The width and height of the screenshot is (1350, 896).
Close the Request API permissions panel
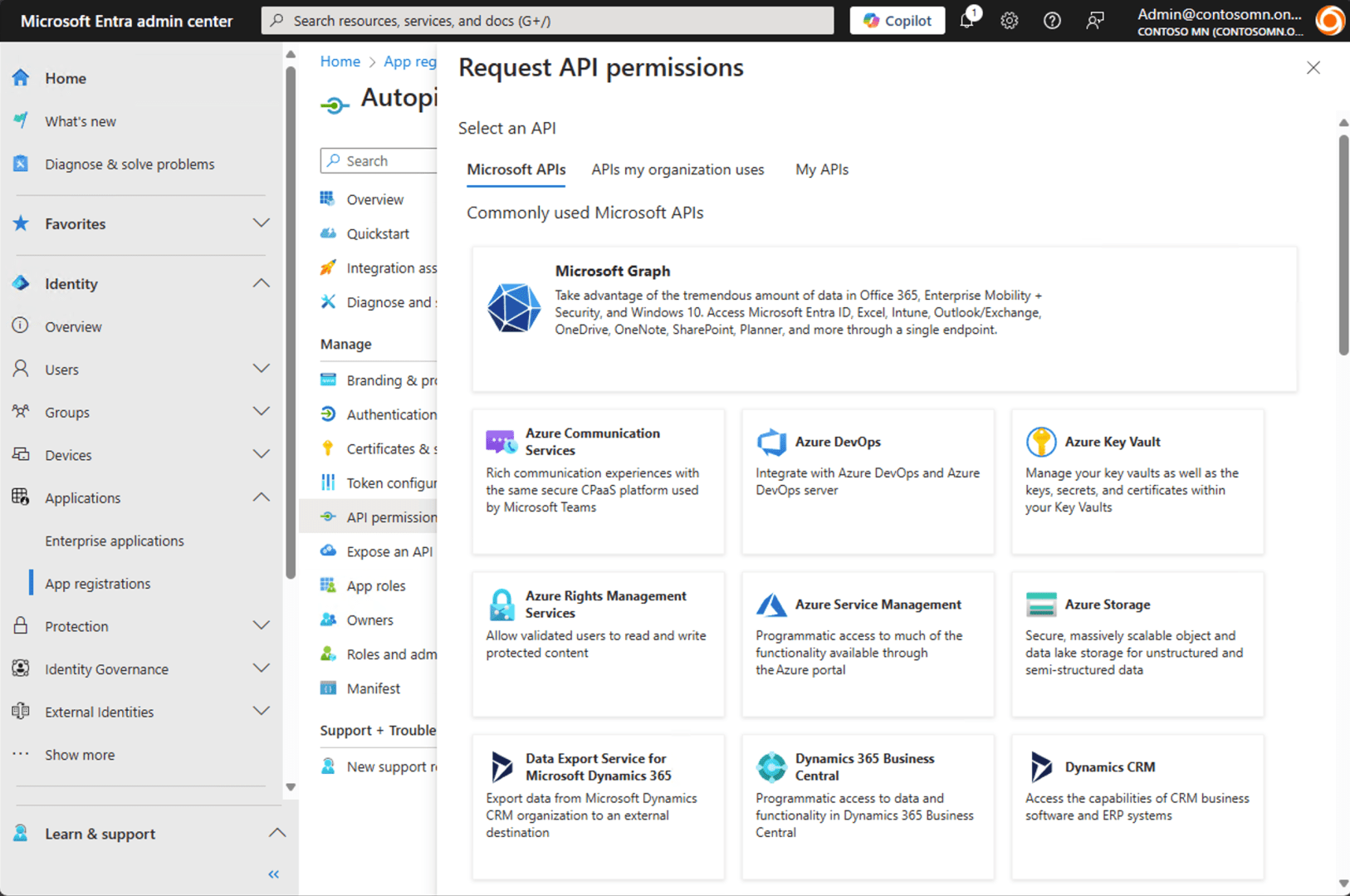point(1313,68)
